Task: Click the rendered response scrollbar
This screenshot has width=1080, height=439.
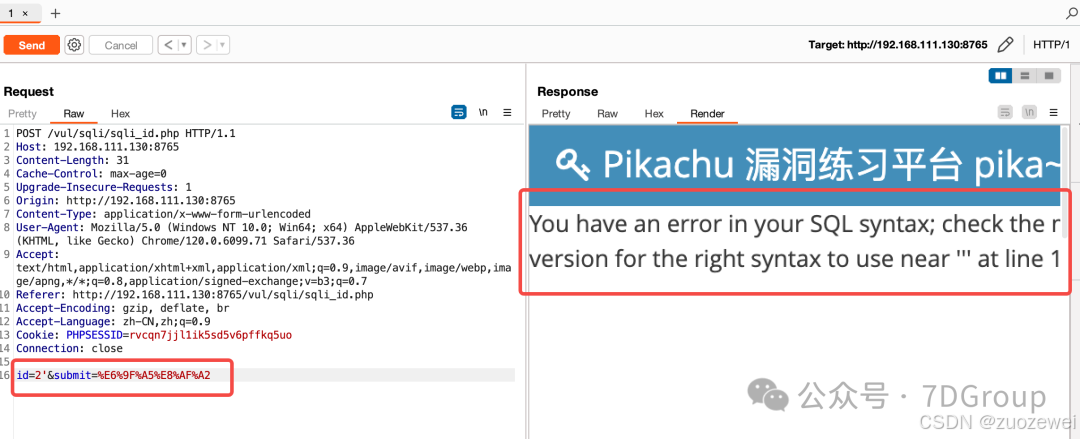Action: pyautogui.click(x=1066, y=181)
